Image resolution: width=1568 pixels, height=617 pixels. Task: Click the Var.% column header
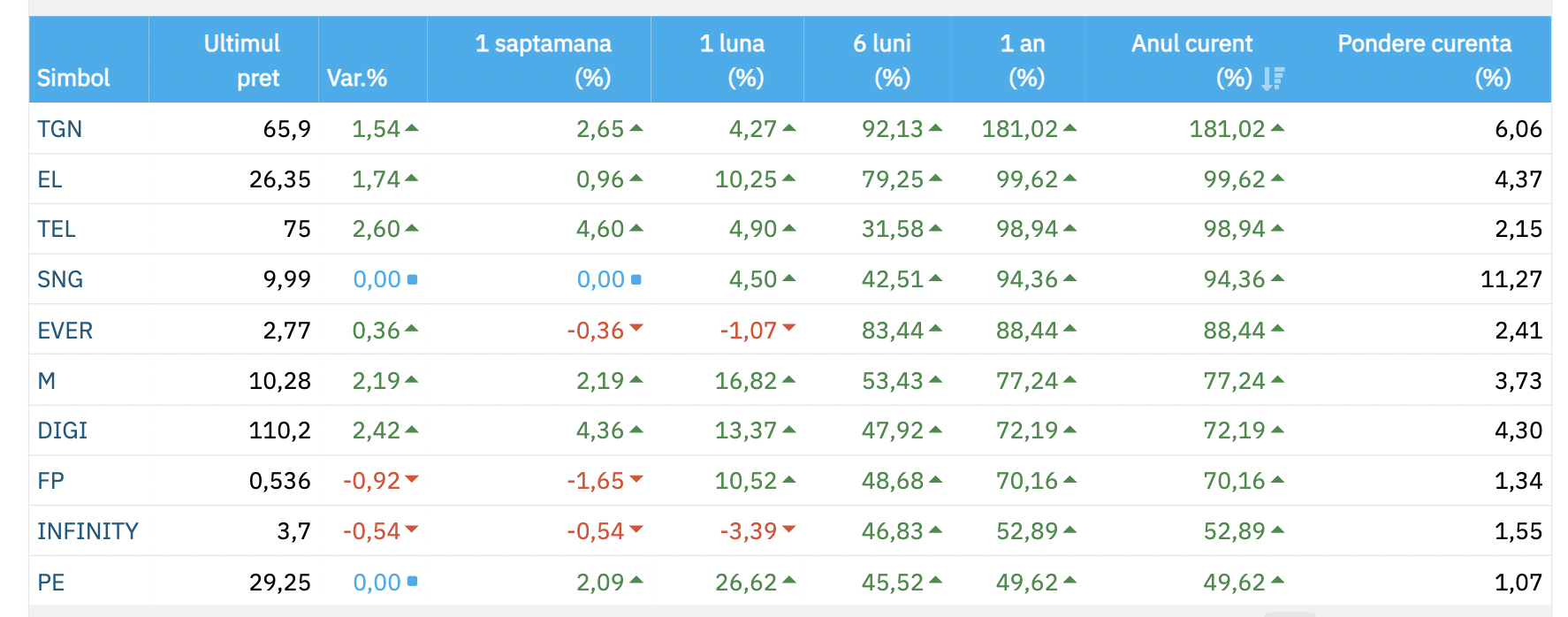point(357,78)
